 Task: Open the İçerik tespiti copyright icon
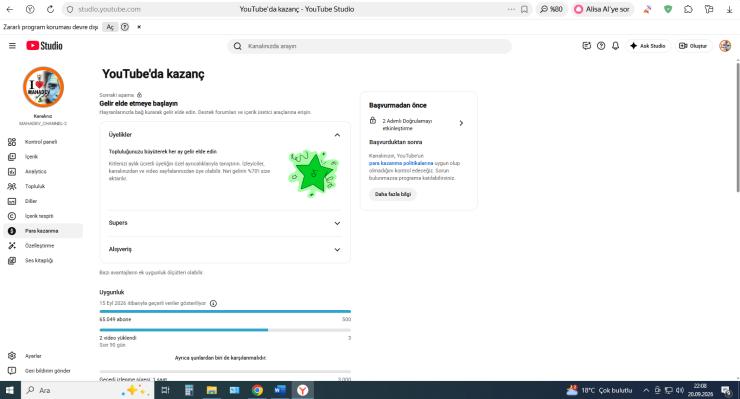point(12,216)
